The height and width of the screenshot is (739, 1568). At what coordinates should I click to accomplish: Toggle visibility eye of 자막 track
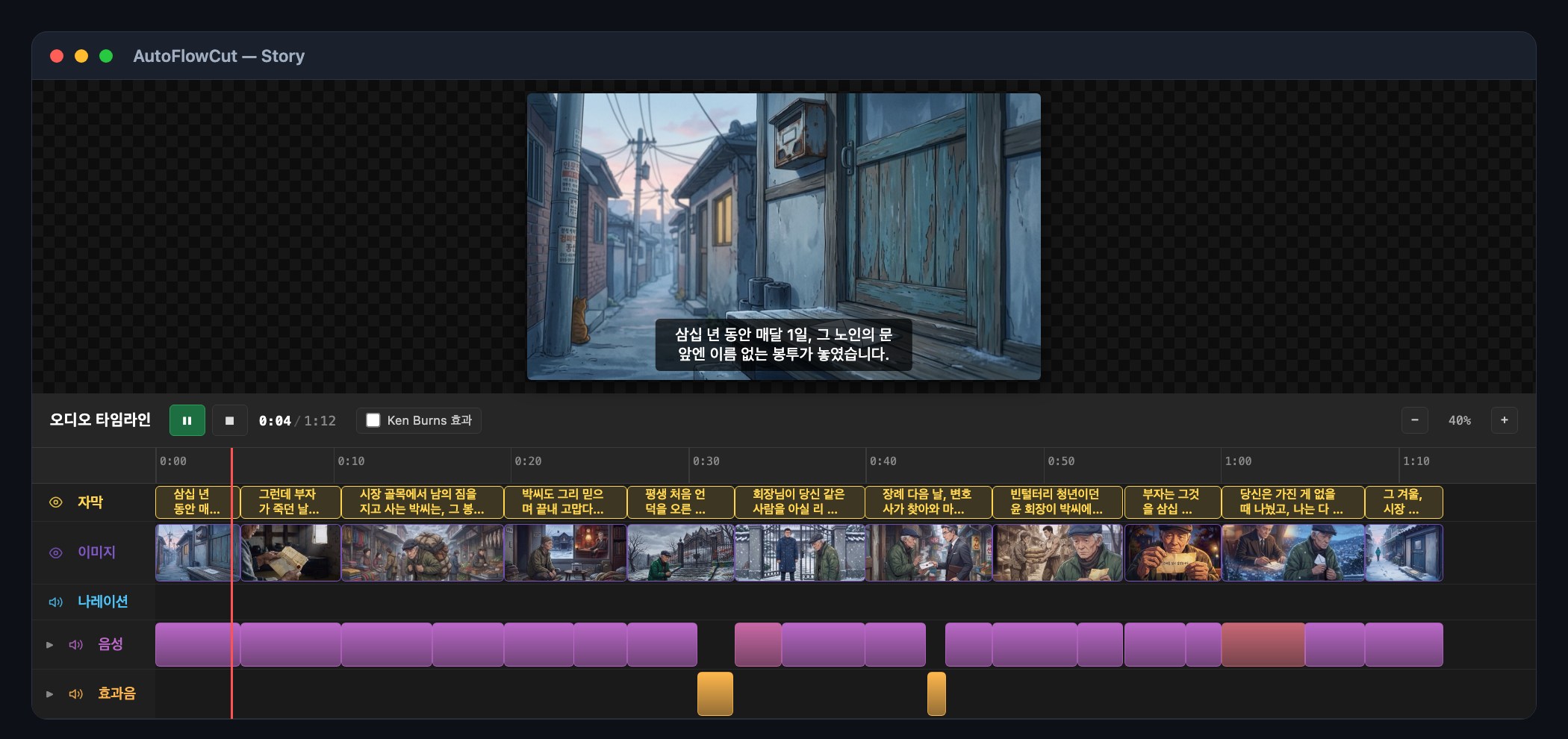point(56,502)
